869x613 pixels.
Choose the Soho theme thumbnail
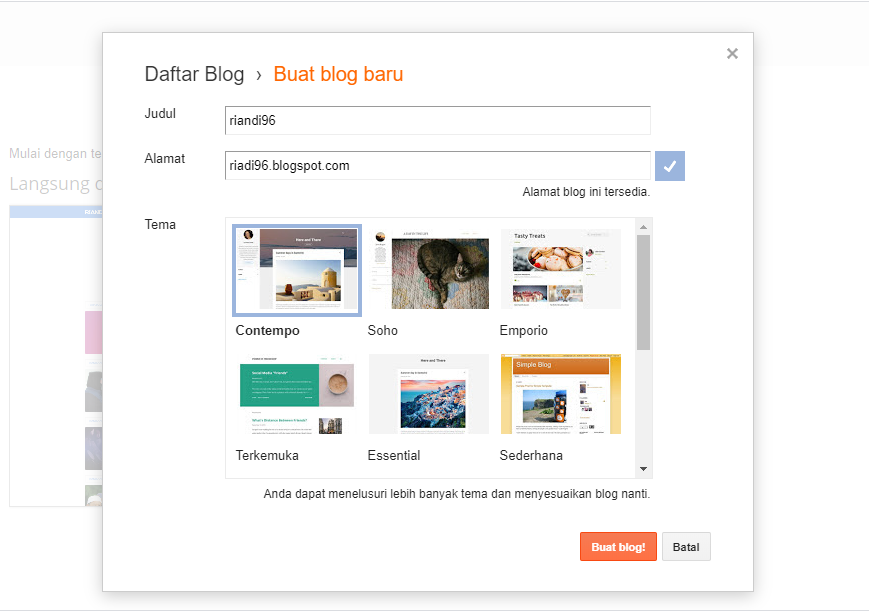click(x=429, y=270)
